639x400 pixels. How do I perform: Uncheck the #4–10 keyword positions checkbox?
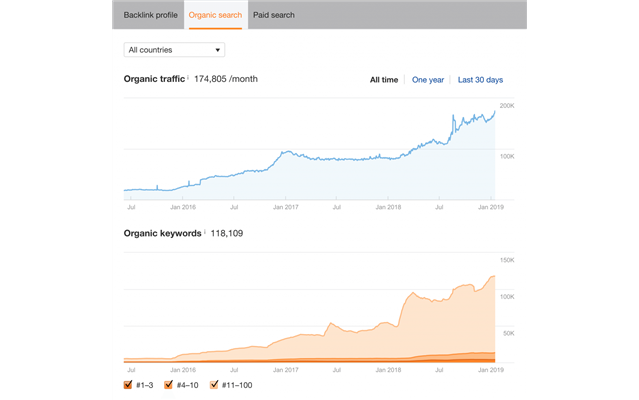(168, 384)
